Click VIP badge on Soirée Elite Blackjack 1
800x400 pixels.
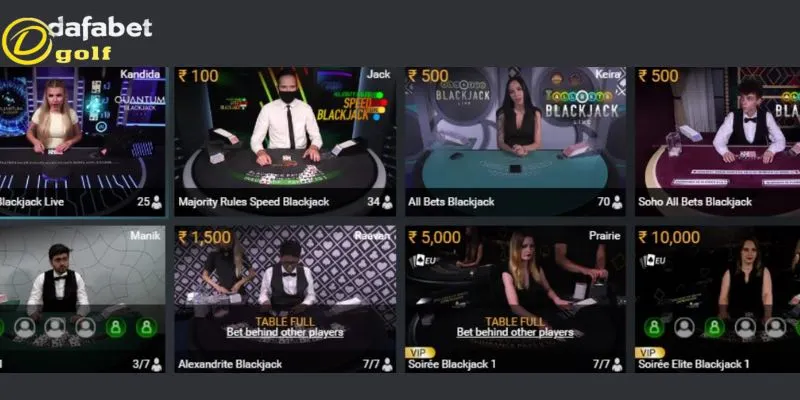(x=649, y=353)
